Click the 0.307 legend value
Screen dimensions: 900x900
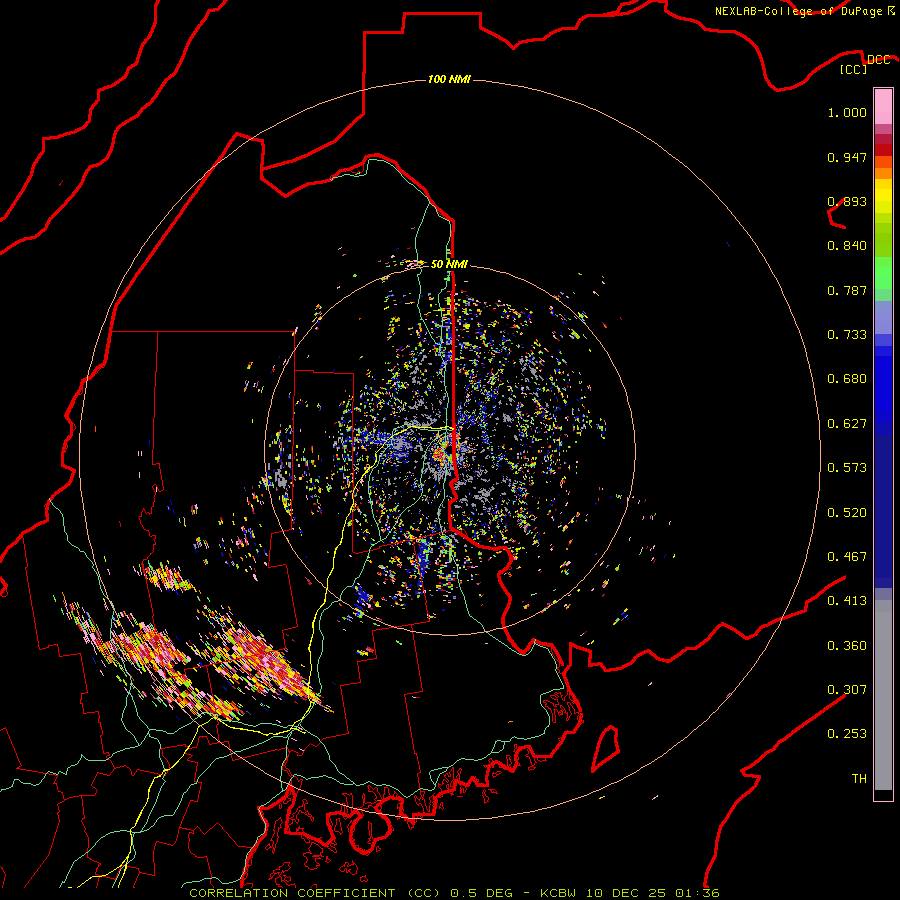847,690
